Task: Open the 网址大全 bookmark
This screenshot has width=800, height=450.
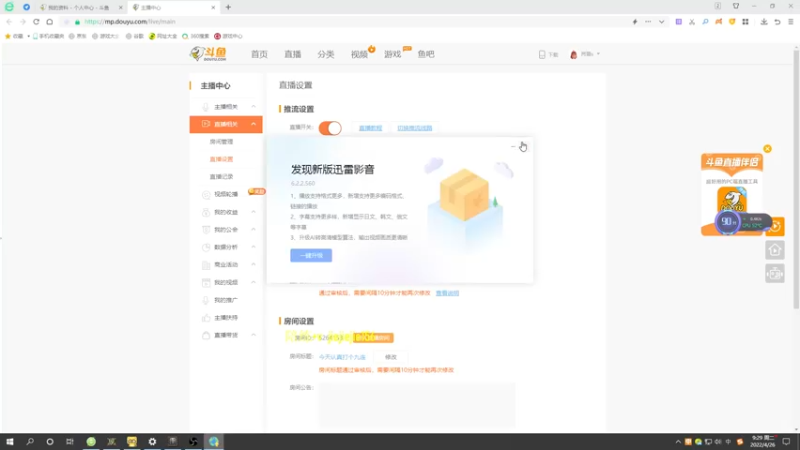Action: (x=163, y=36)
